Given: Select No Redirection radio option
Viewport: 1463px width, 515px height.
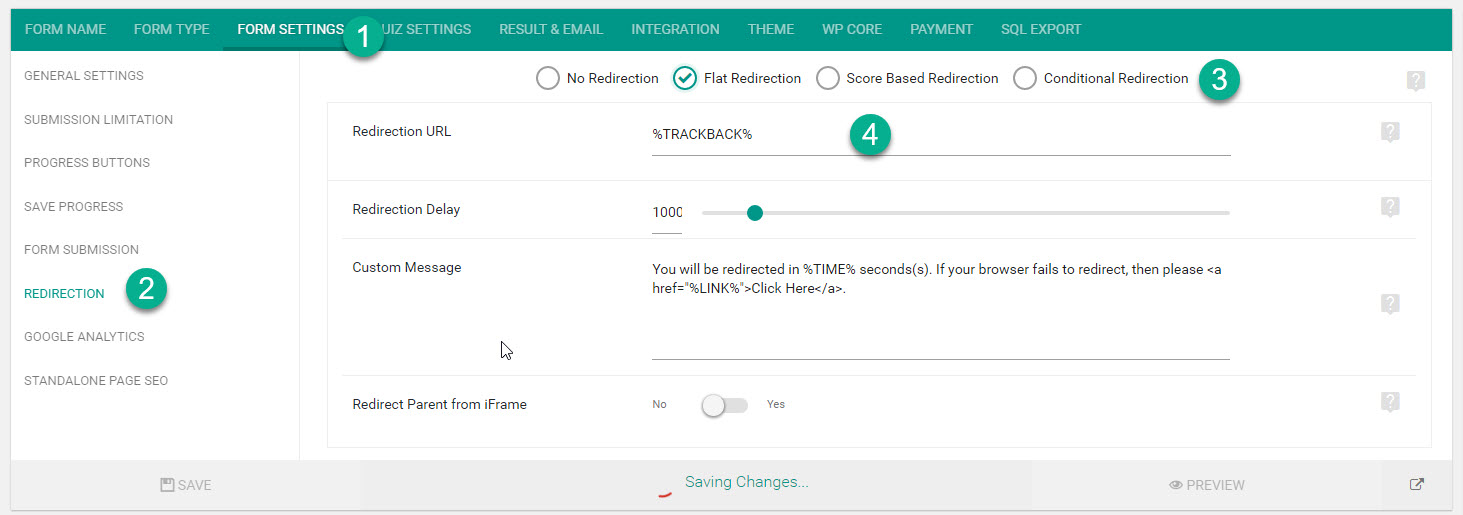Looking at the screenshot, I should tap(547, 78).
